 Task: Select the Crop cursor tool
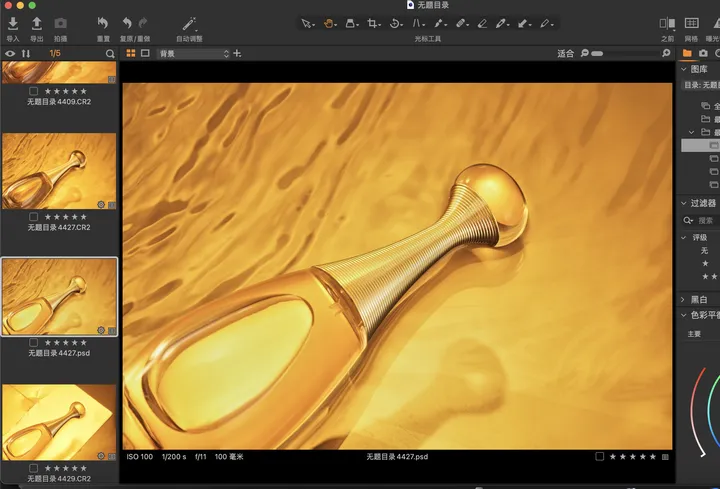click(x=373, y=22)
